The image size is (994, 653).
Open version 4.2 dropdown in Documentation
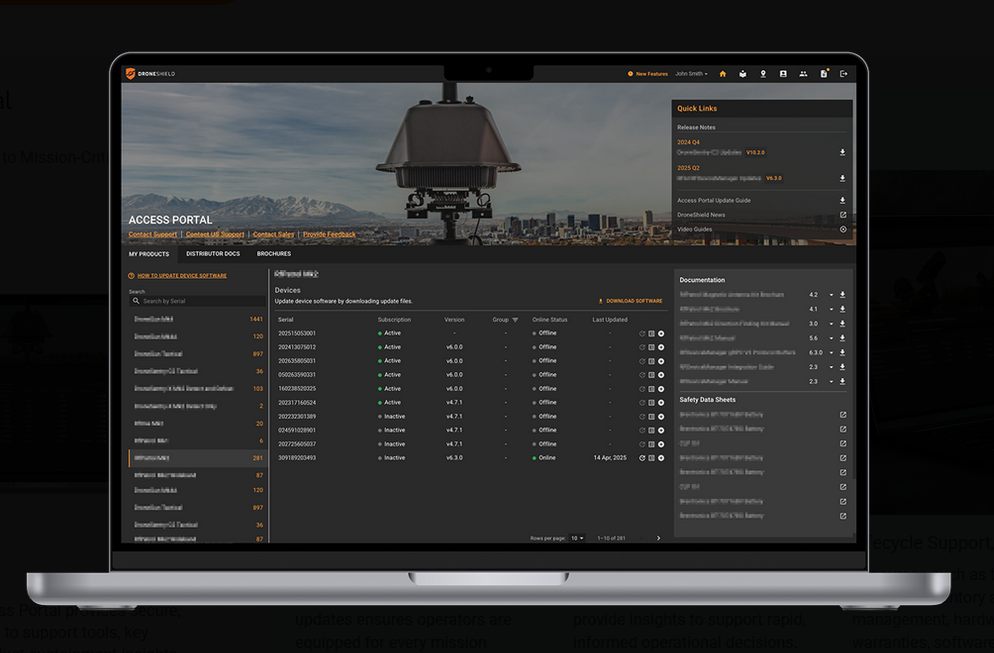pyautogui.click(x=830, y=295)
